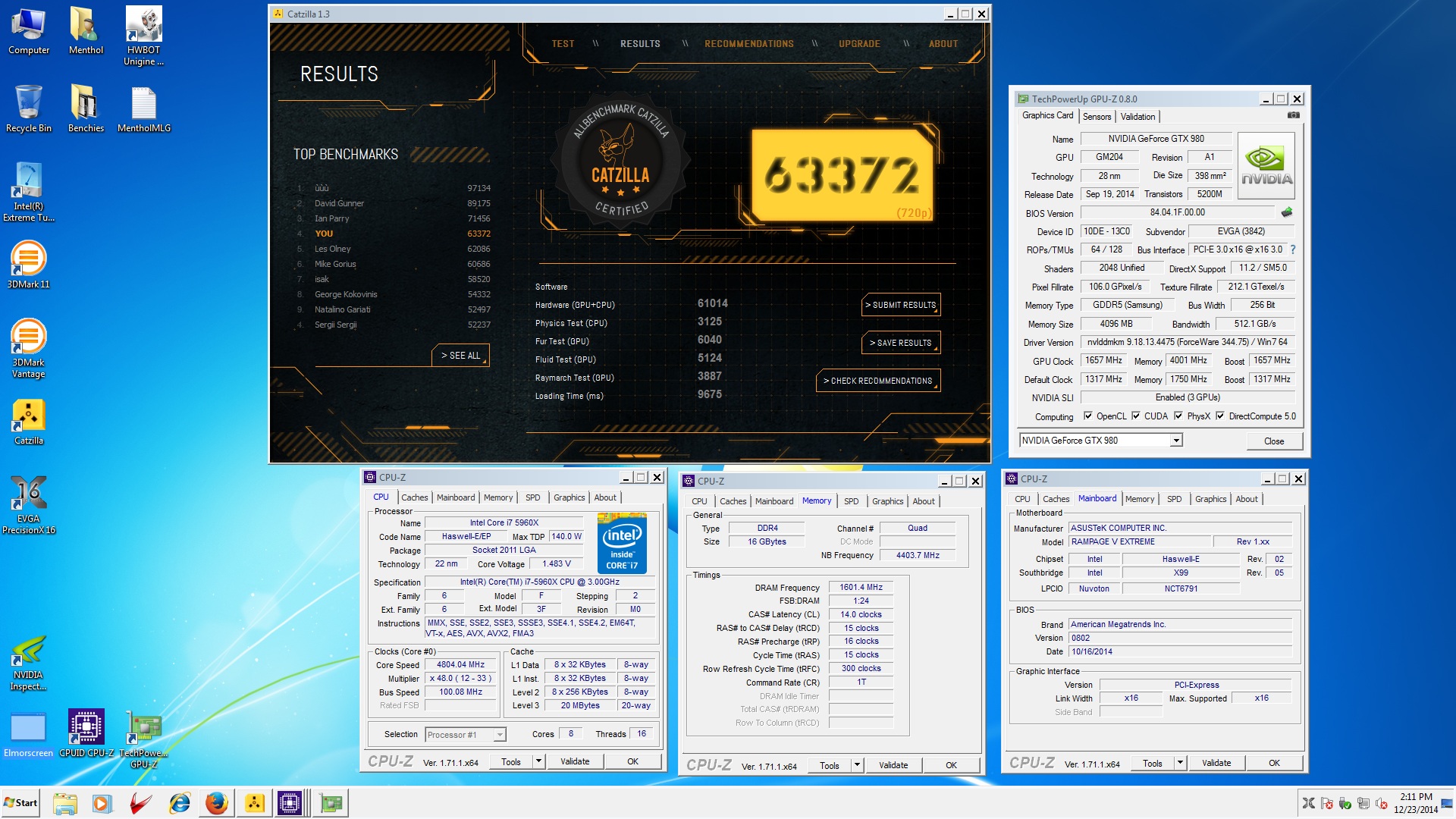Click SAVE RESULTS in Catzilla
This screenshot has width=1456, height=819.
click(901, 343)
